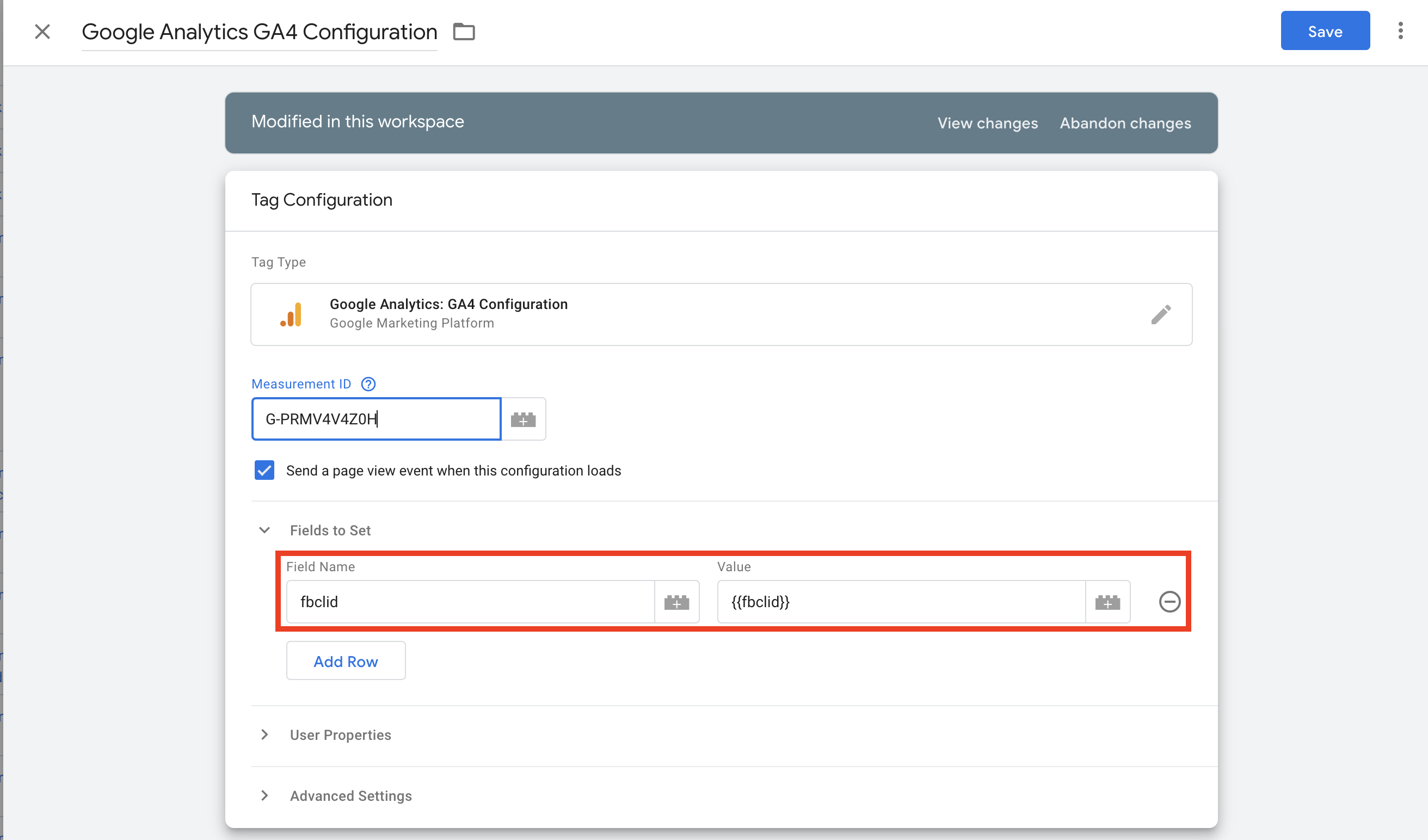The width and height of the screenshot is (1428, 840).
Task: Click Abandon changes link
Action: click(1125, 123)
